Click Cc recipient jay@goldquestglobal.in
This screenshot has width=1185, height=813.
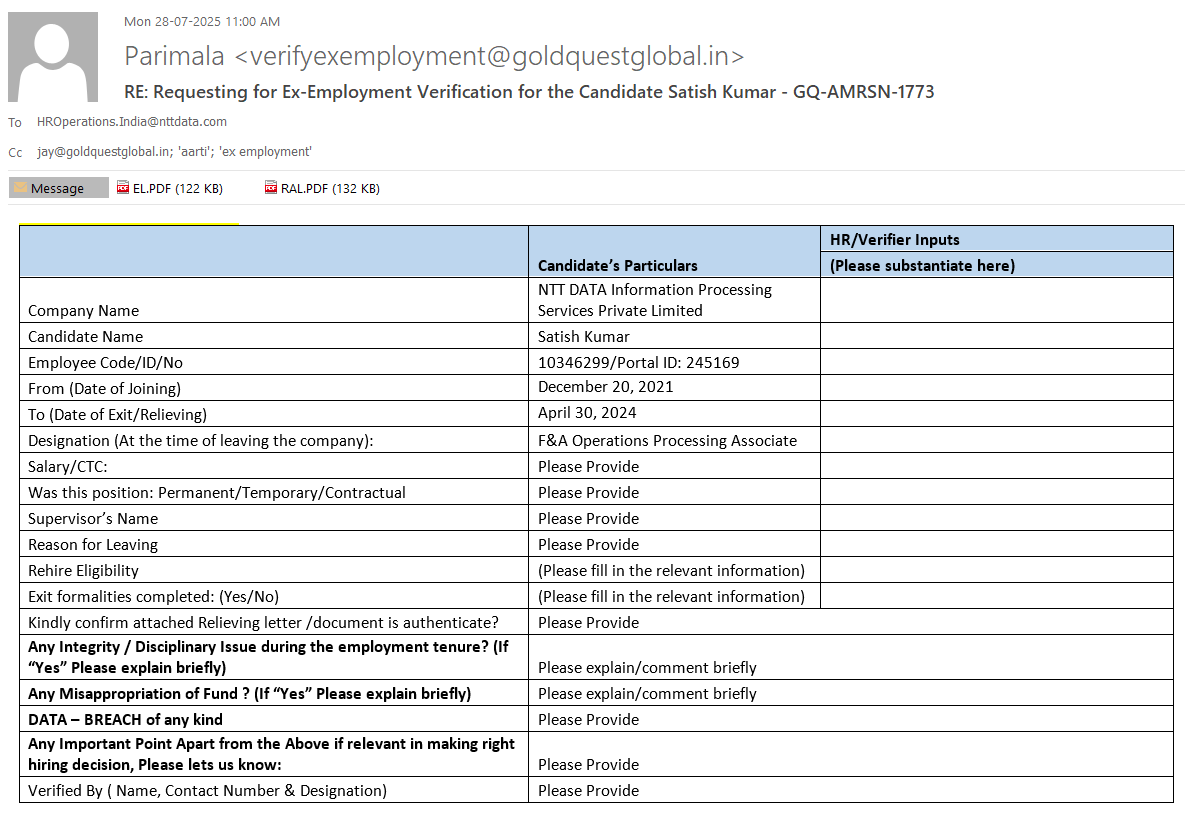[104, 152]
